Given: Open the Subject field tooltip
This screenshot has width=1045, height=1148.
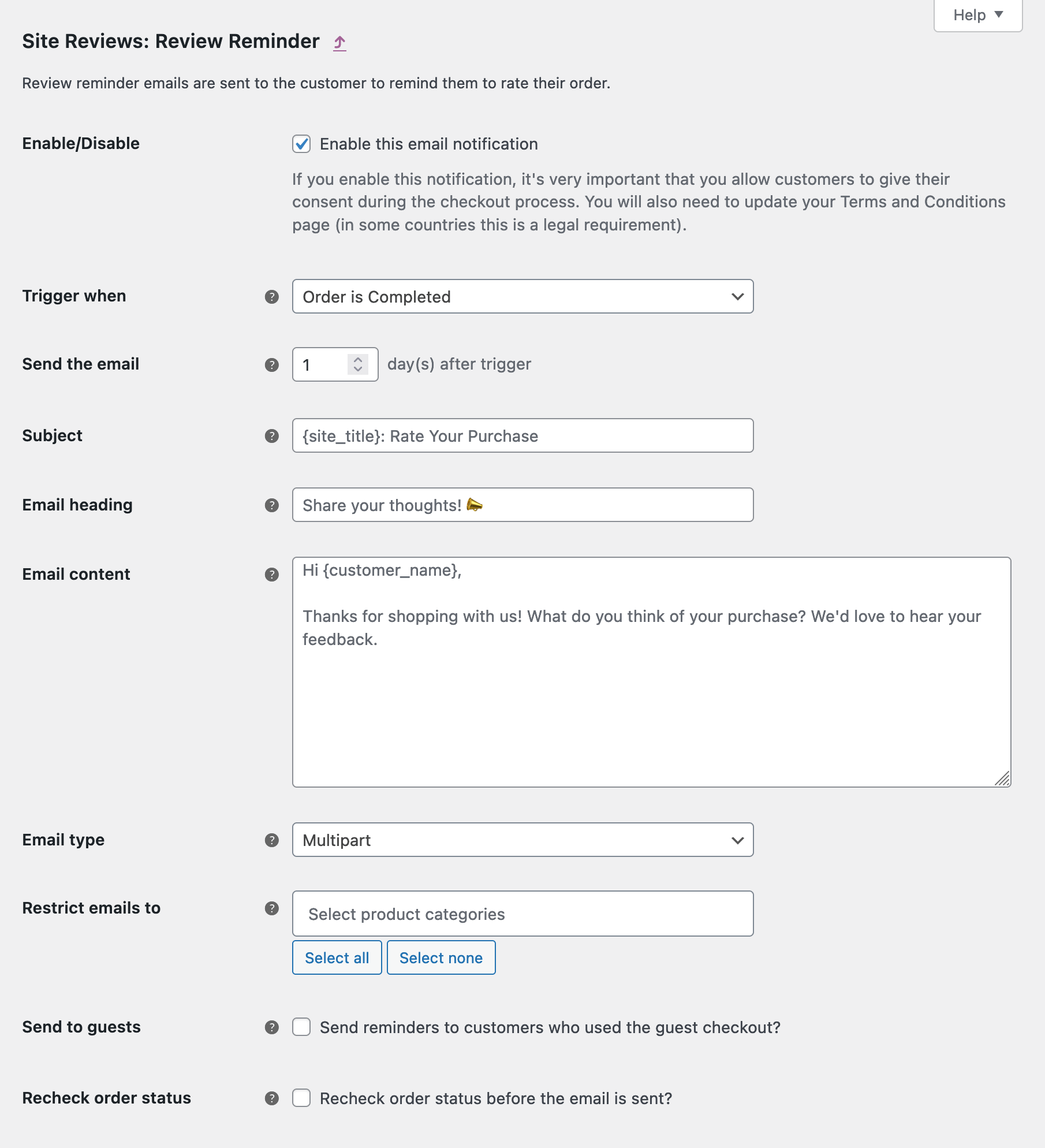Looking at the screenshot, I should click(x=271, y=436).
